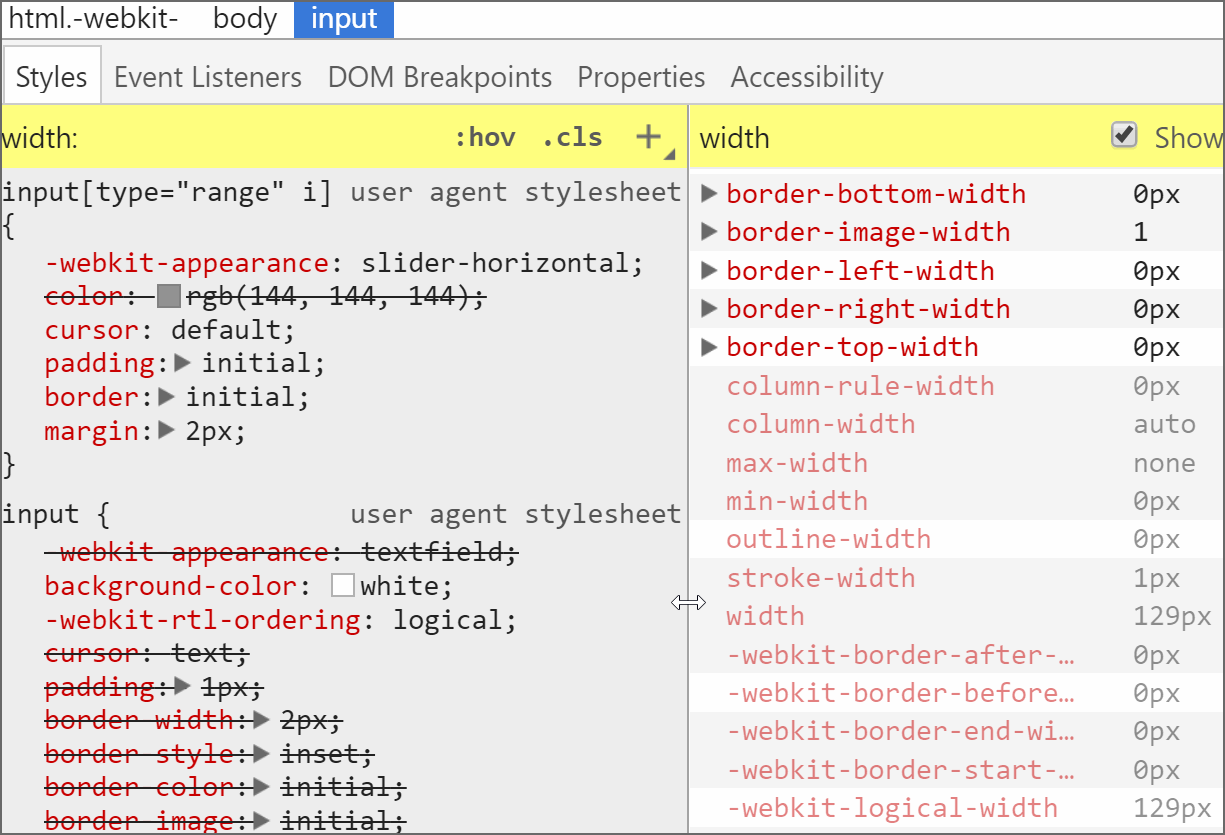Expand the border-bottom-width computed property
This screenshot has height=835, width=1225.
point(710,194)
